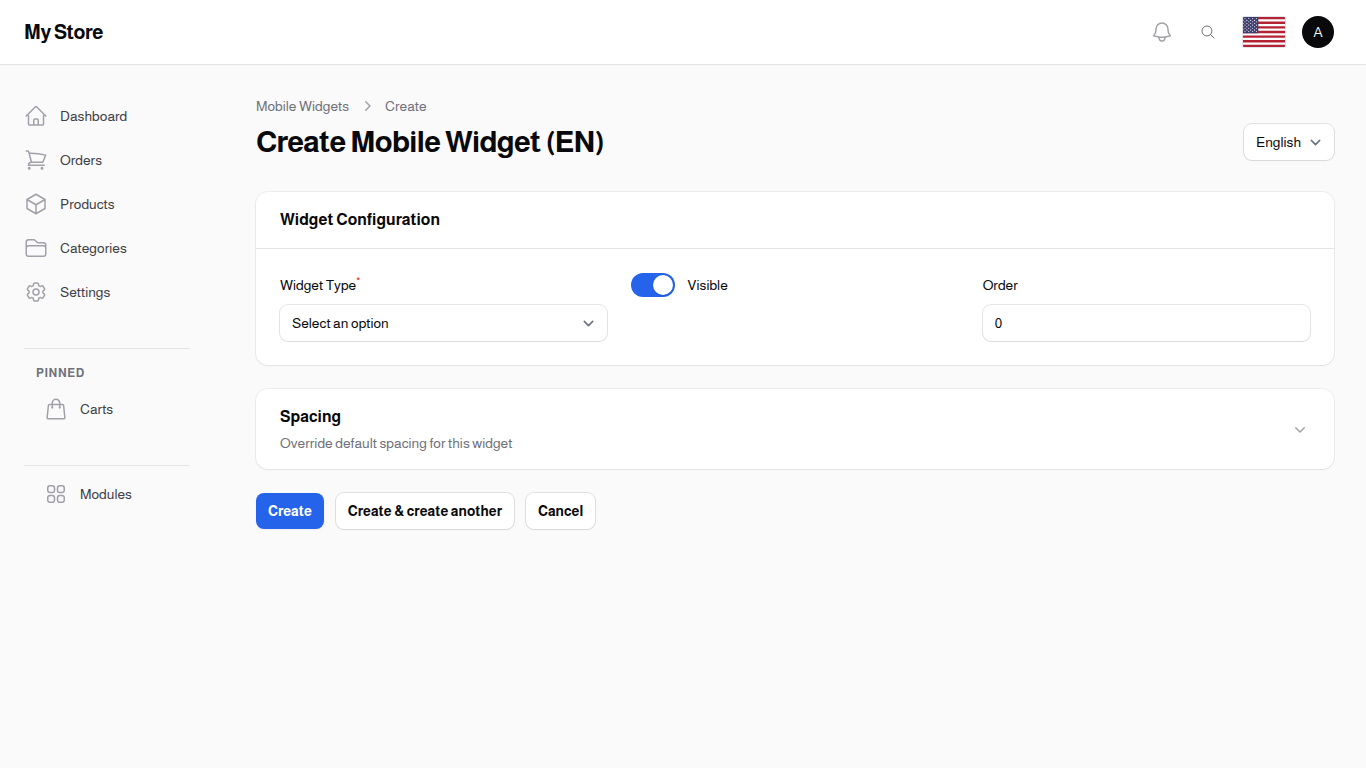Open Settings via the gear icon
Screen dimensions: 1366x768
pos(36,292)
